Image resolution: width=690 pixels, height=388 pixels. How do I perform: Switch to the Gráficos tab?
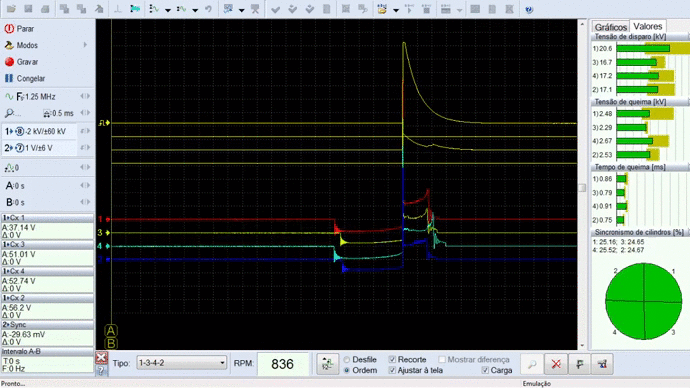(610, 27)
